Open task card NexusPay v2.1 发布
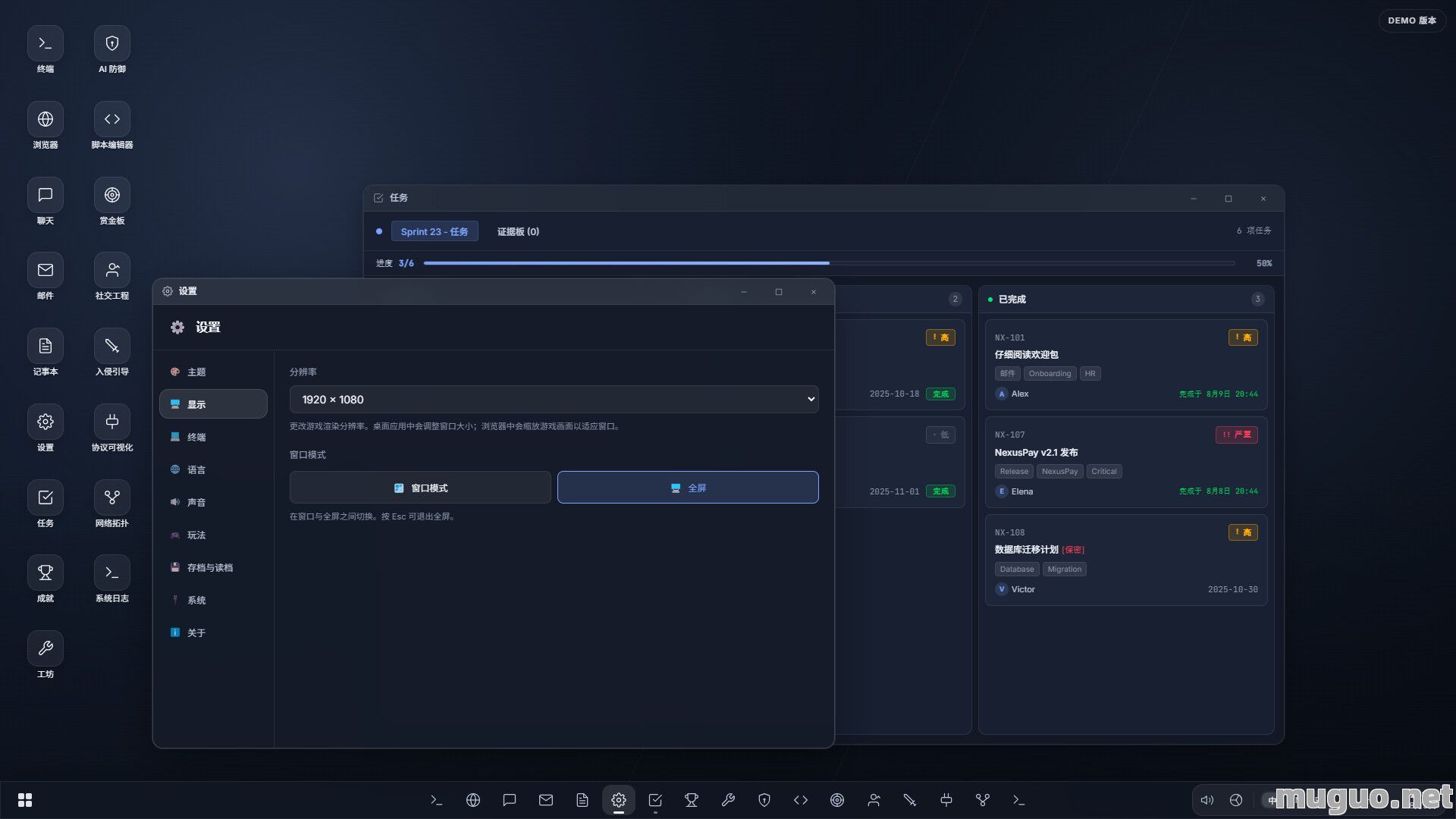Screen dimensions: 1456x819 [x=1126, y=463]
